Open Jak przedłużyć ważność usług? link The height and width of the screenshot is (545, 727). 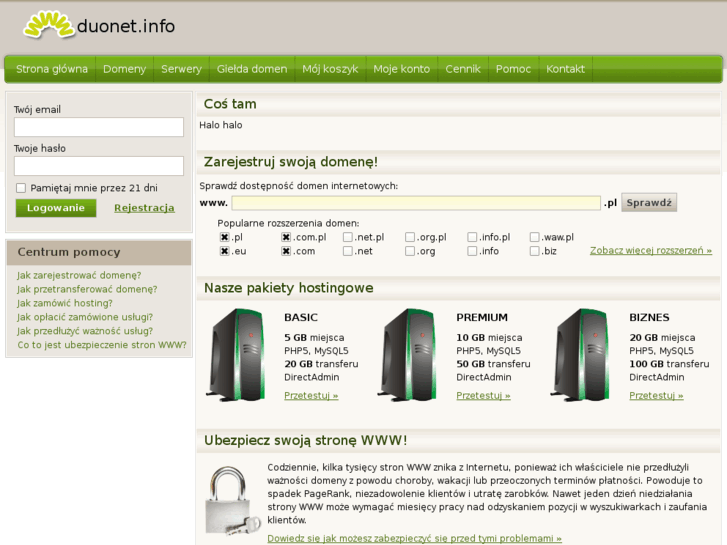tap(85, 331)
